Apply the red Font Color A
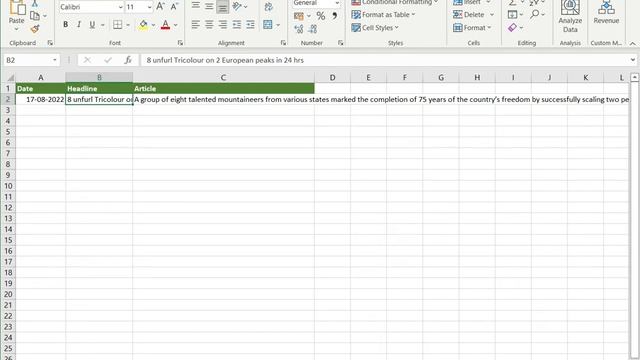This screenshot has height=360, width=640. point(165,25)
